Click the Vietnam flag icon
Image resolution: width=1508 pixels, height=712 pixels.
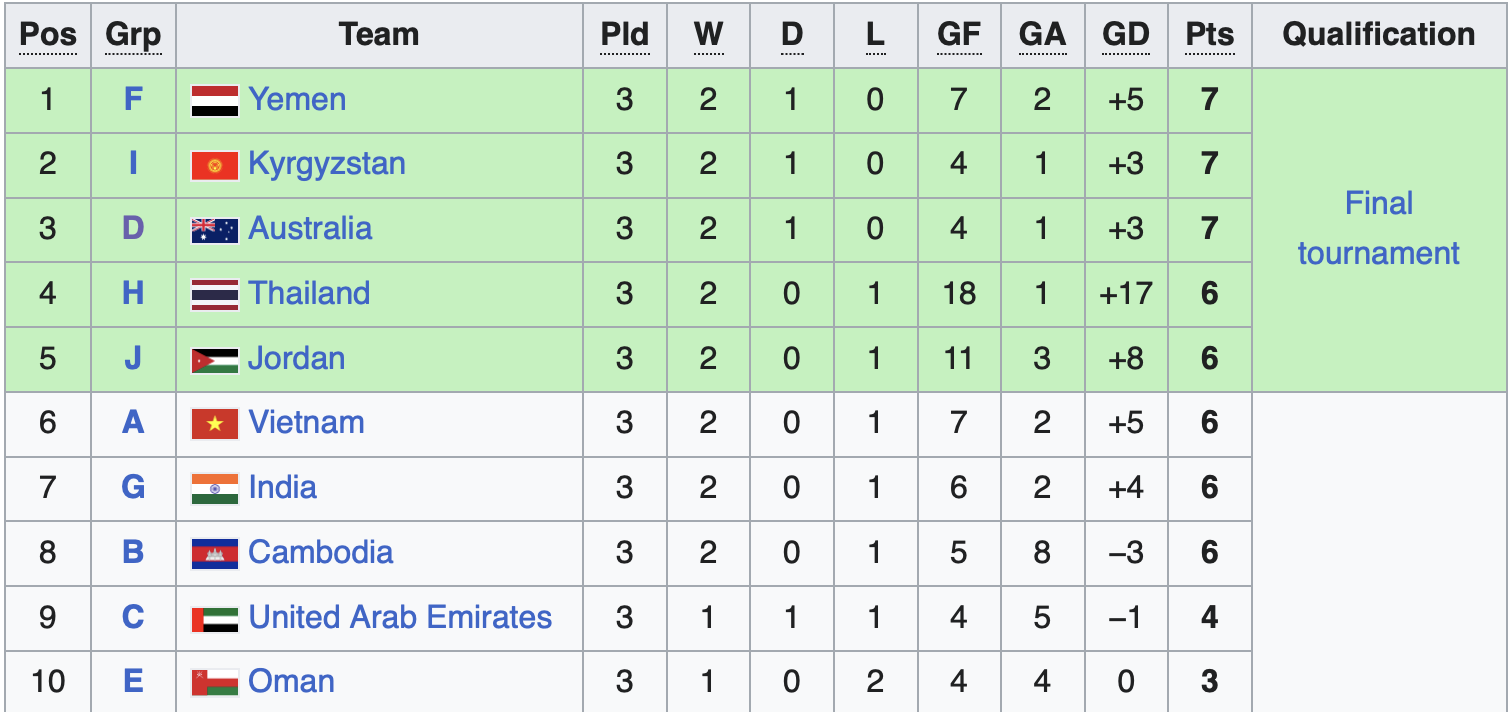coord(214,424)
